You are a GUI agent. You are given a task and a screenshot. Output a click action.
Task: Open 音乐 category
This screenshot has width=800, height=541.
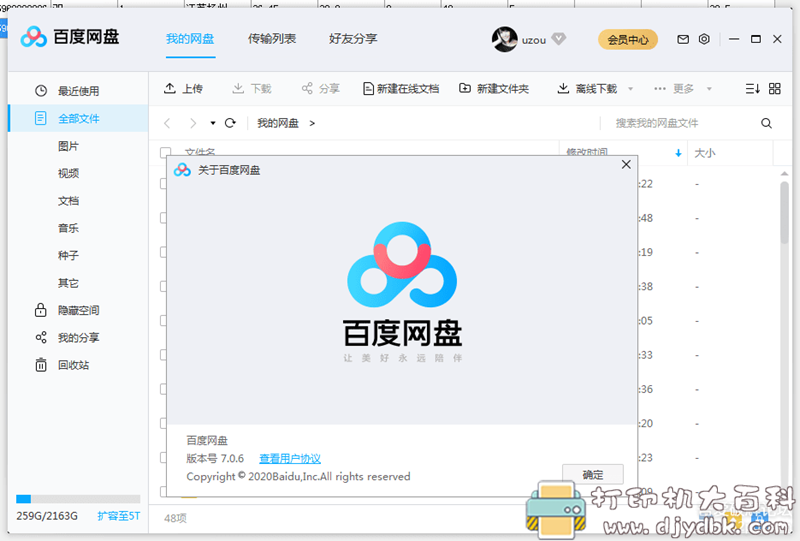coord(68,228)
